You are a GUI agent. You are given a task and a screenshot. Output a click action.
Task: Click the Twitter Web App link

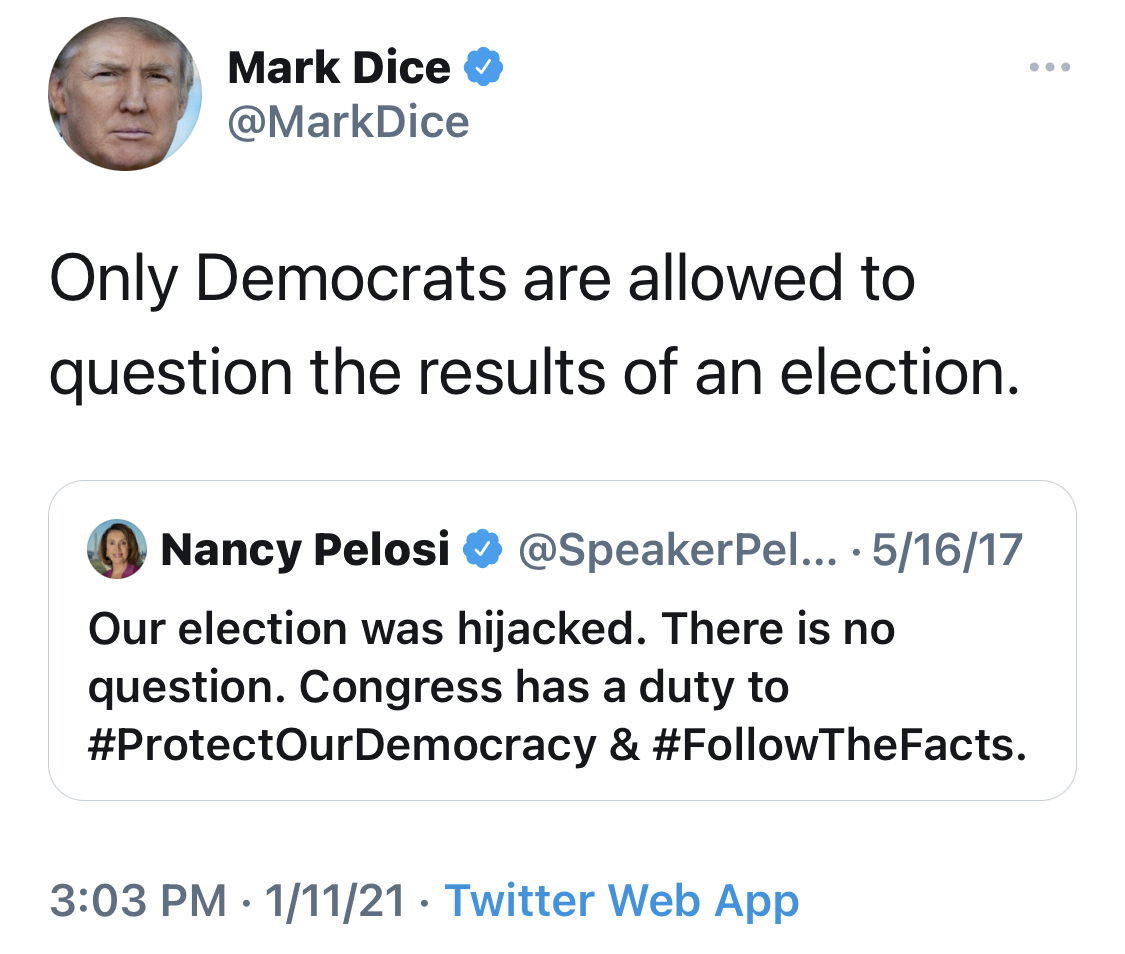[x=621, y=901]
